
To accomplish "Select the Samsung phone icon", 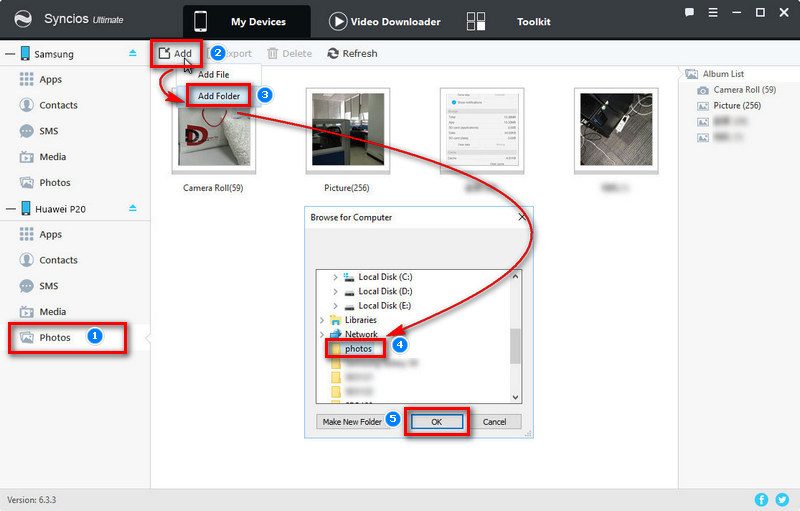I will (25, 53).
